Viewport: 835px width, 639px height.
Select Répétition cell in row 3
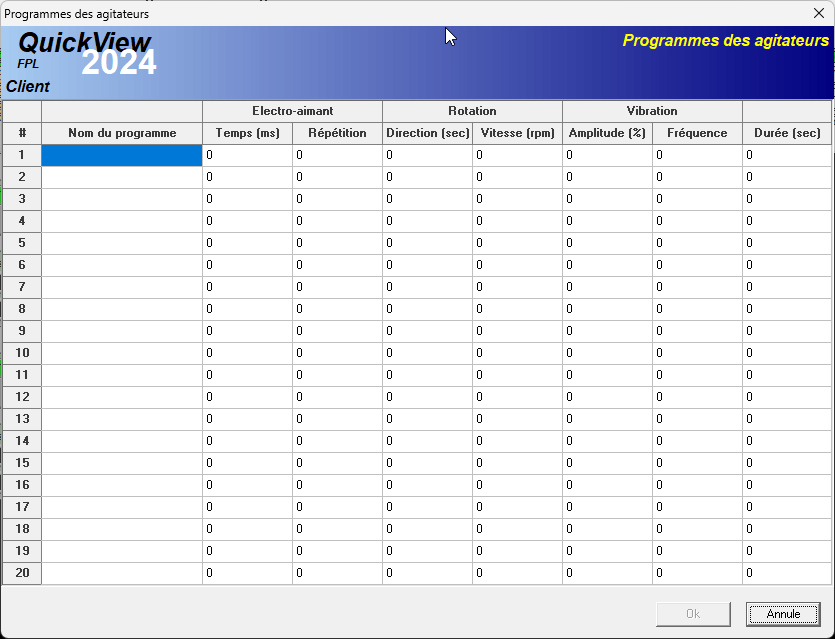337,199
